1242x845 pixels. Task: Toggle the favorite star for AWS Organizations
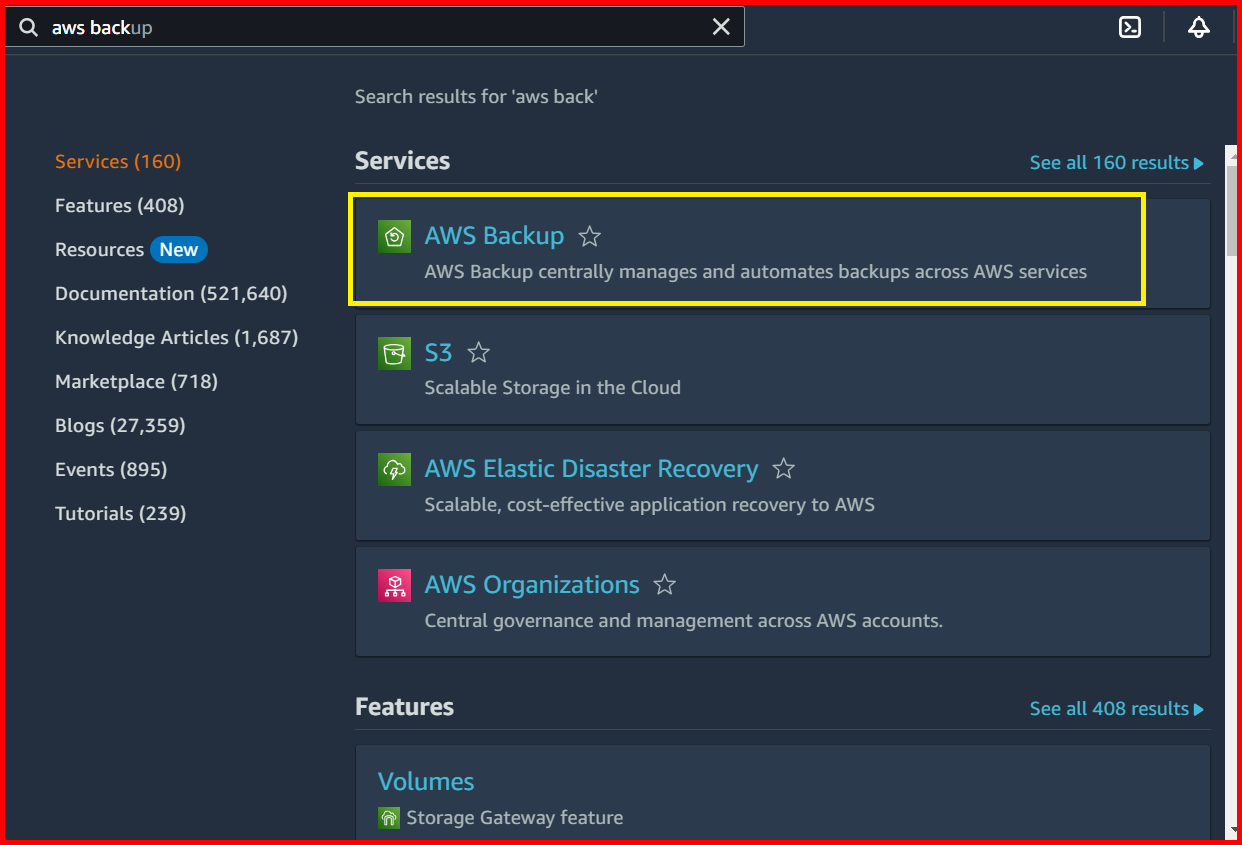click(x=665, y=585)
